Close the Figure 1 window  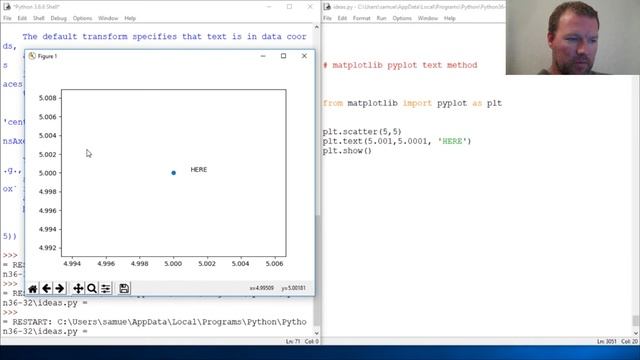[x=304, y=56]
